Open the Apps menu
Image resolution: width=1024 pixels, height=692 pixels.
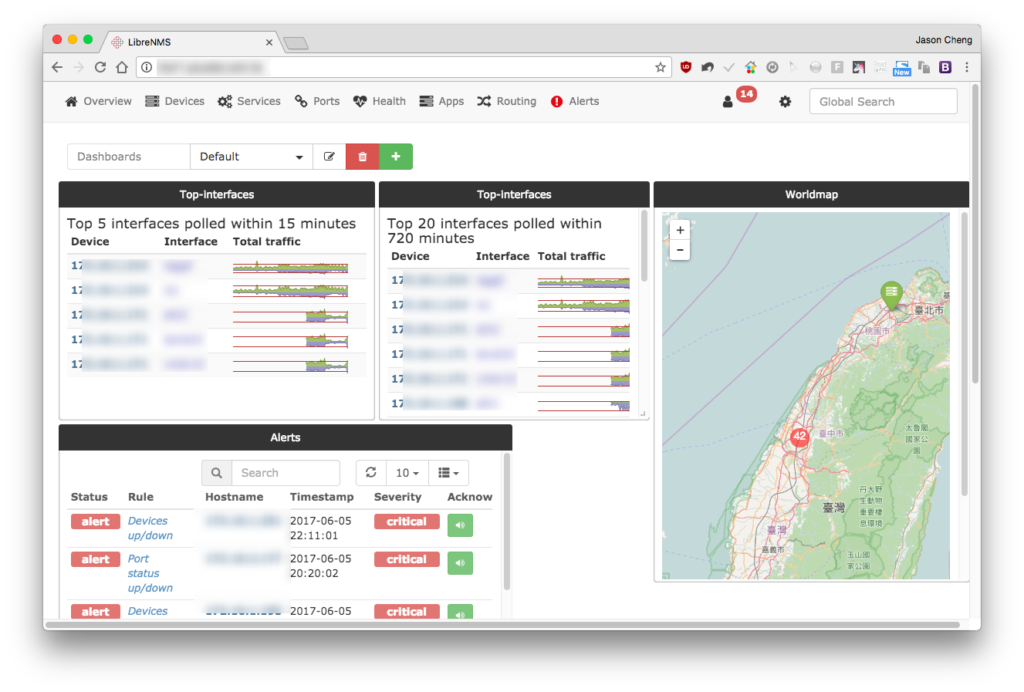coord(441,101)
